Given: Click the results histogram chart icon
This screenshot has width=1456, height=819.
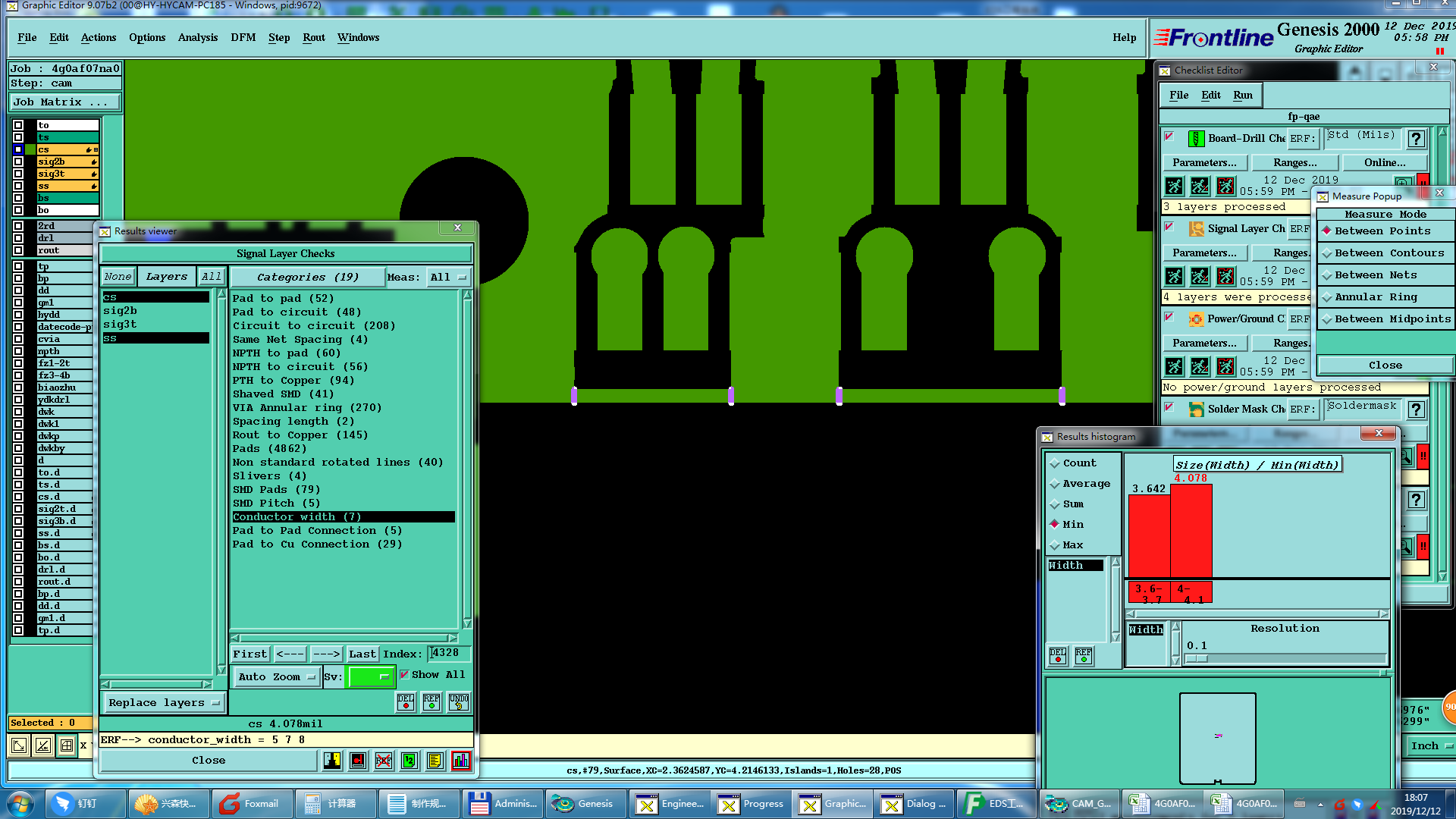Looking at the screenshot, I should point(460,761).
